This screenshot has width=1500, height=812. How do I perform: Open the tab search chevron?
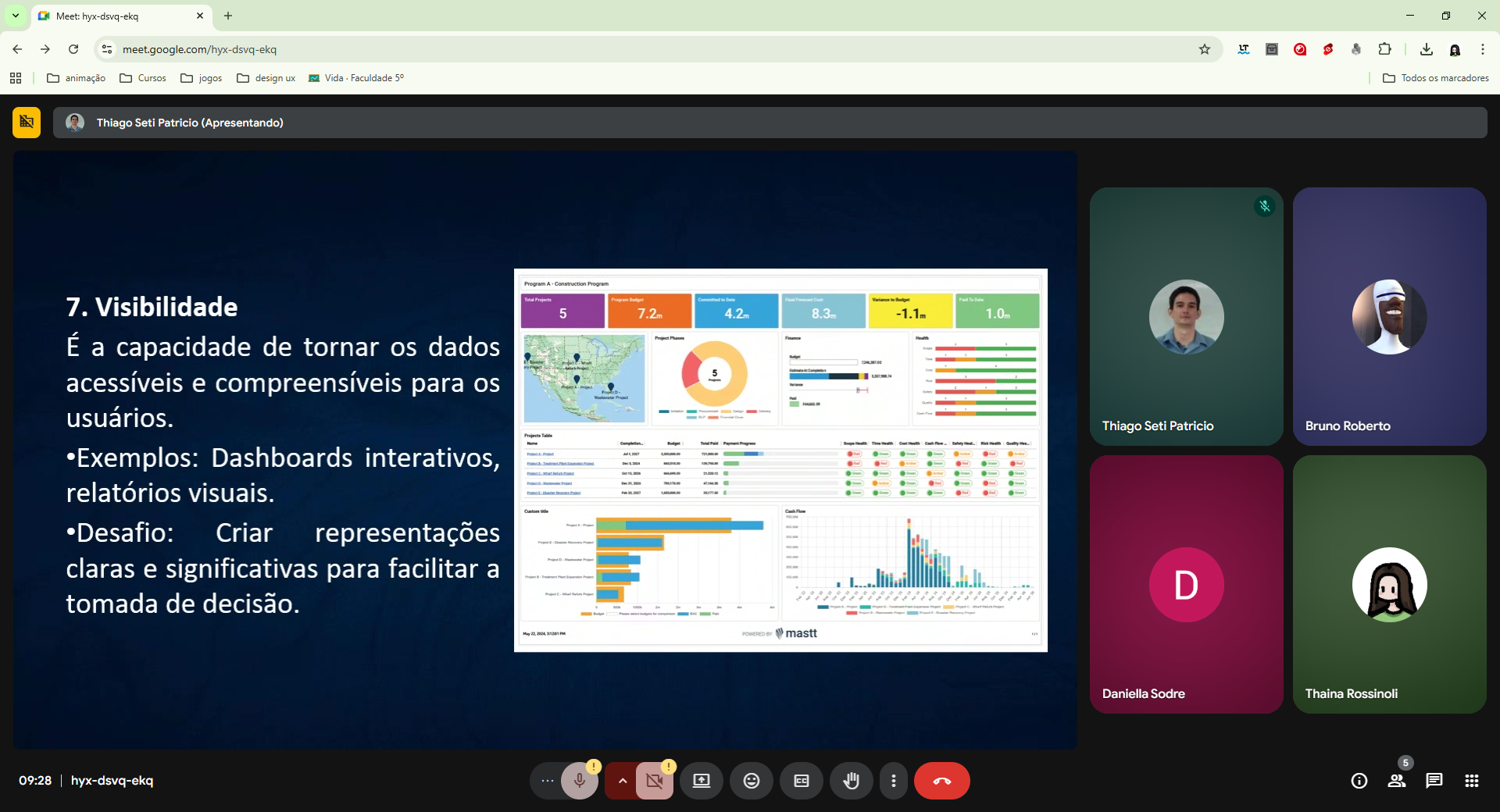[15, 16]
